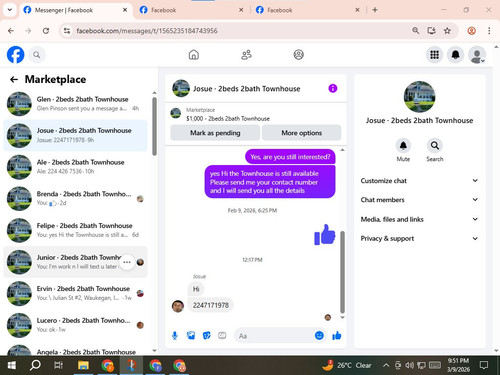Viewport: 500px width, 375px height.
Task: Open the 26°C Clear weather widget
Action: point(347,365)
